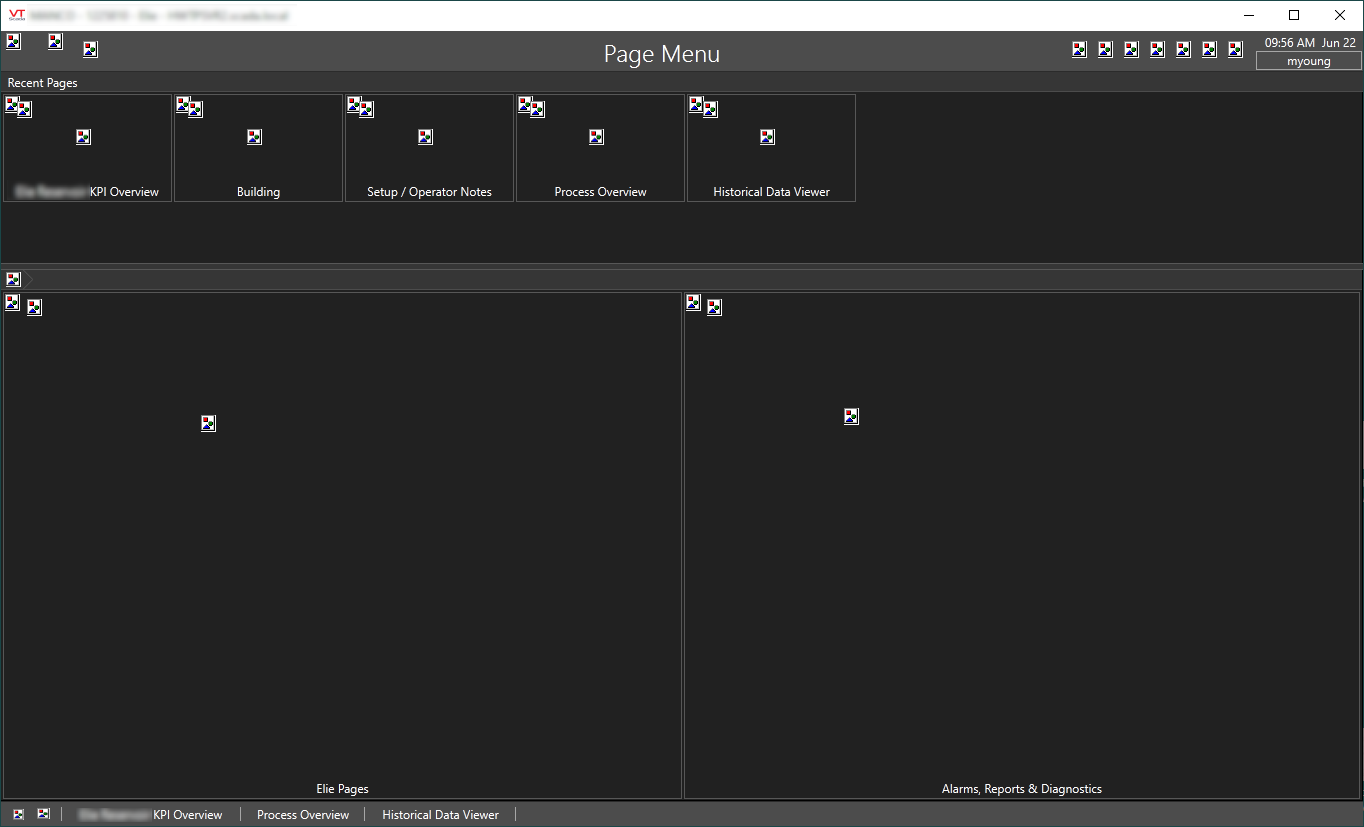Switch to KPI Overview tab in bottom bar

pos(151,815)
